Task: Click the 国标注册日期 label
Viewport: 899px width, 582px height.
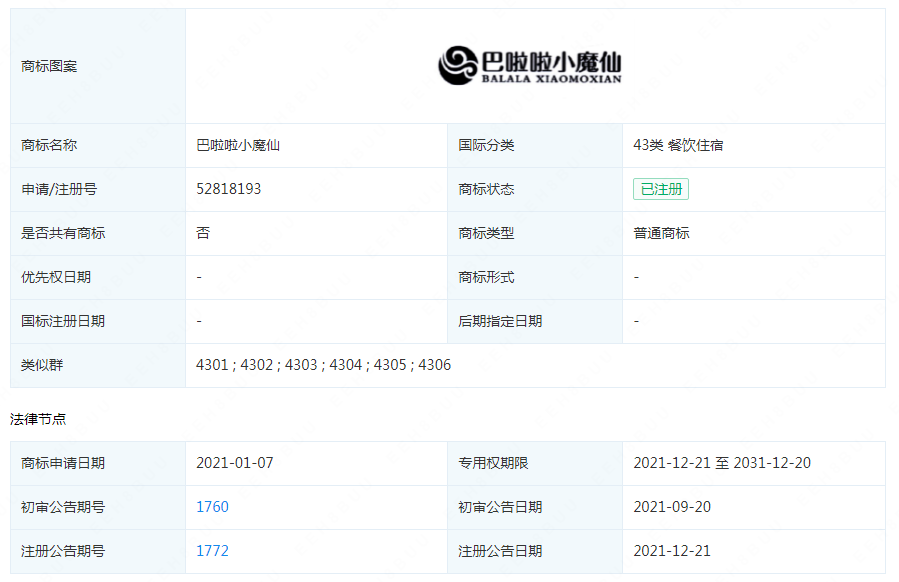Action: pos(63,321)
